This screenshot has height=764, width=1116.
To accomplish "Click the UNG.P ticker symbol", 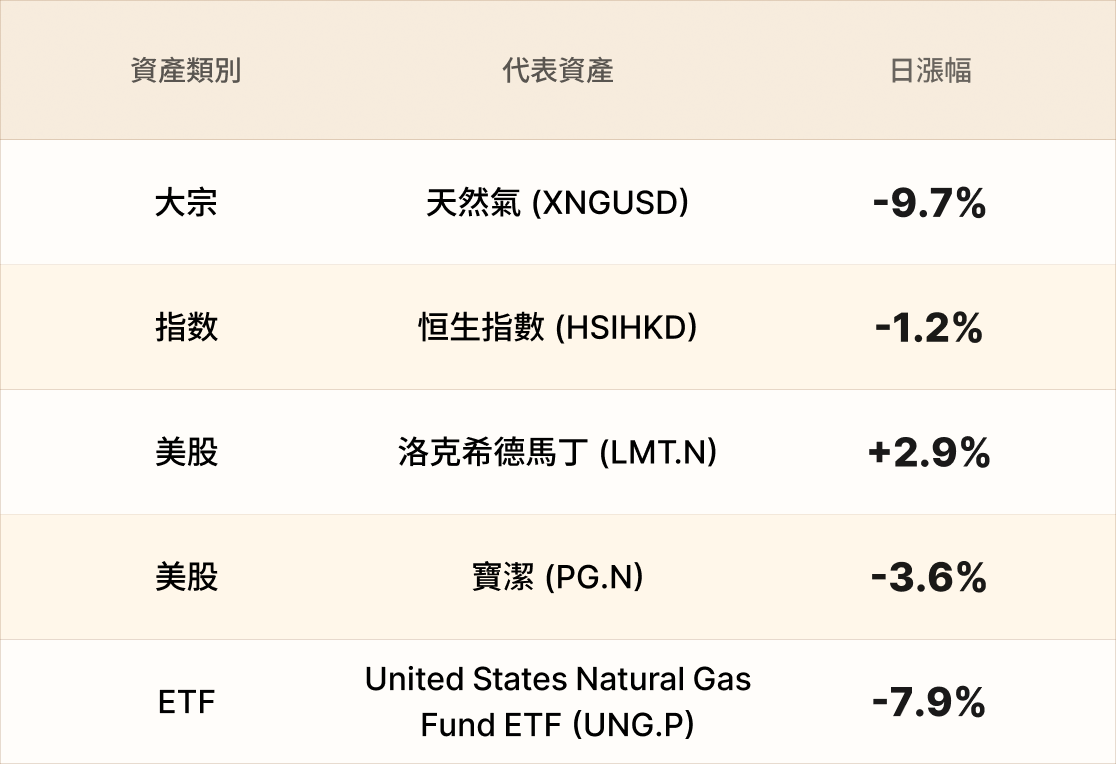I will [x=633, y=725].
